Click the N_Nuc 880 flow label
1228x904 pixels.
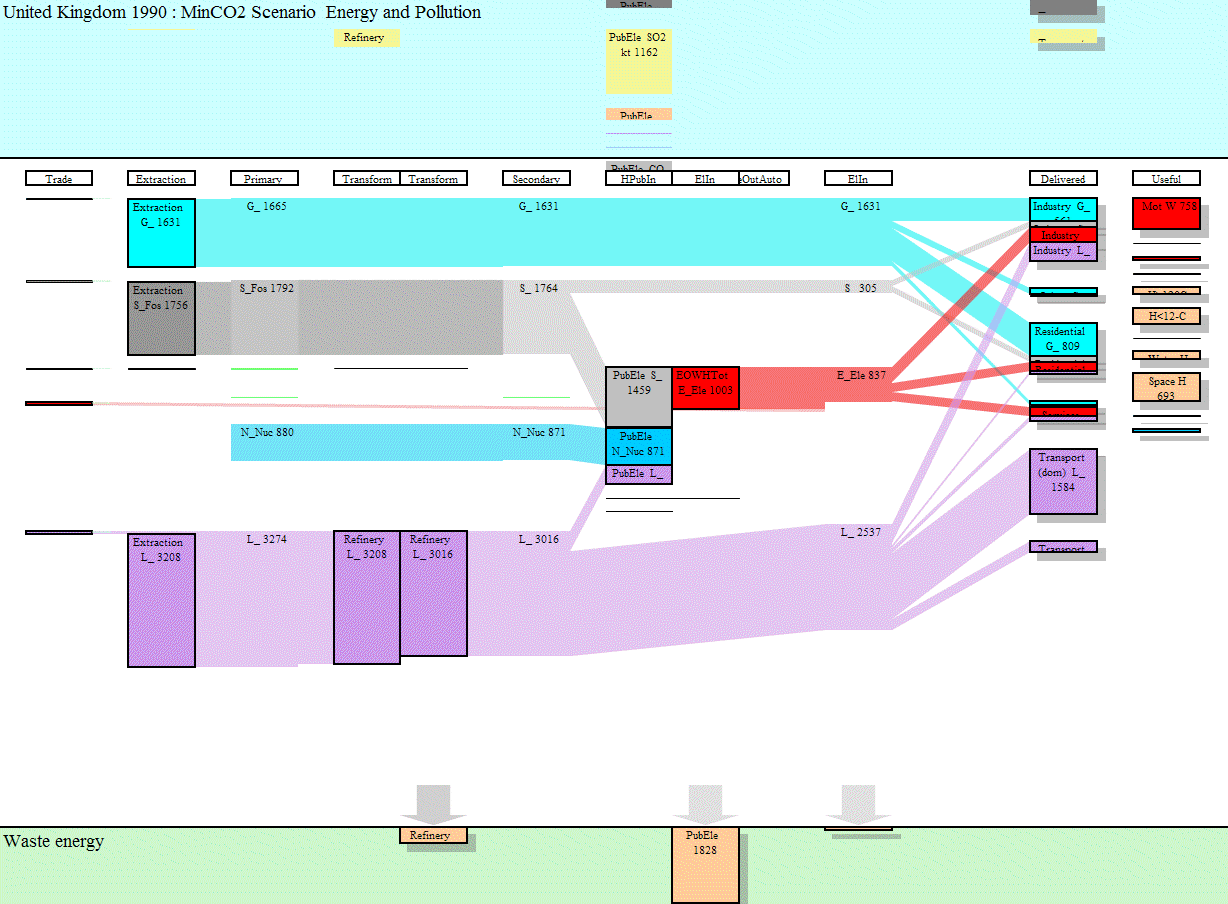[x=267, y=432]
